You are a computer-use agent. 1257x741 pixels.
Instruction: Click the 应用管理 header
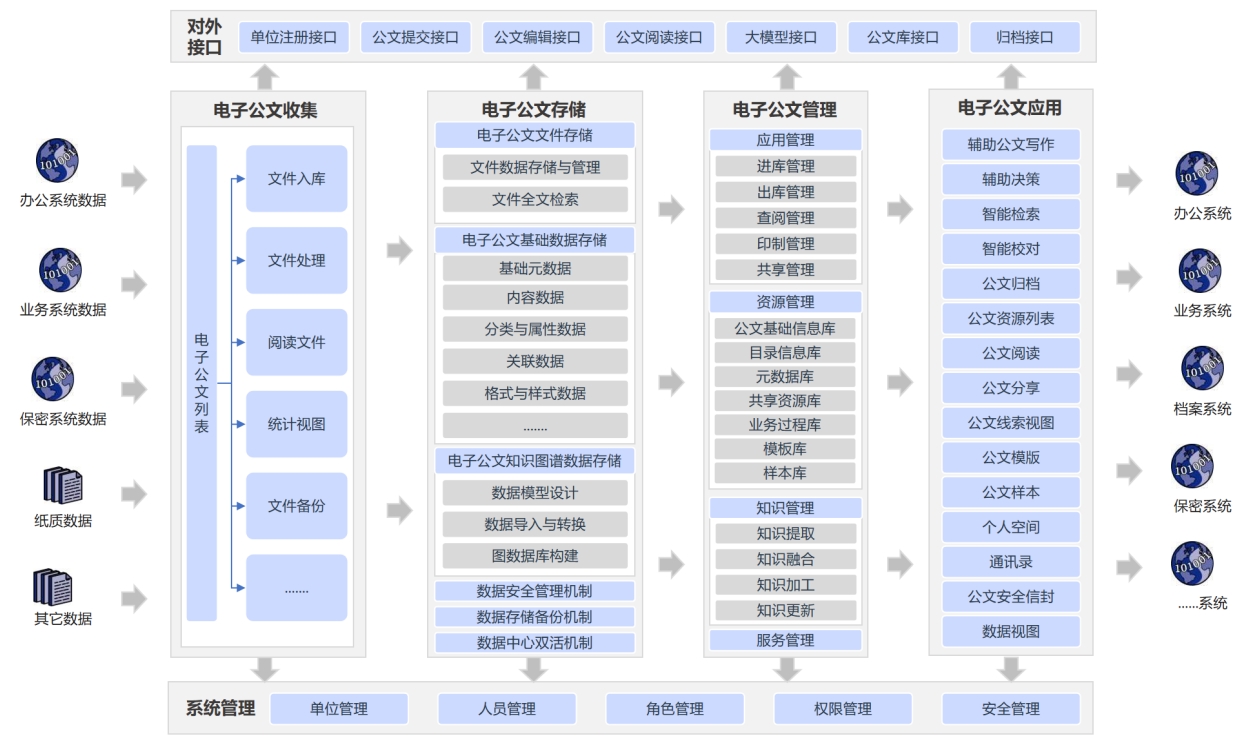coord(786,140)
